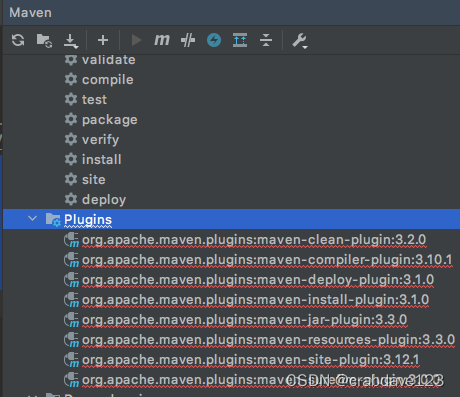Add a Maven project with plus icon
Viewport: 460px width, 397px height.
tap(103, 40)
